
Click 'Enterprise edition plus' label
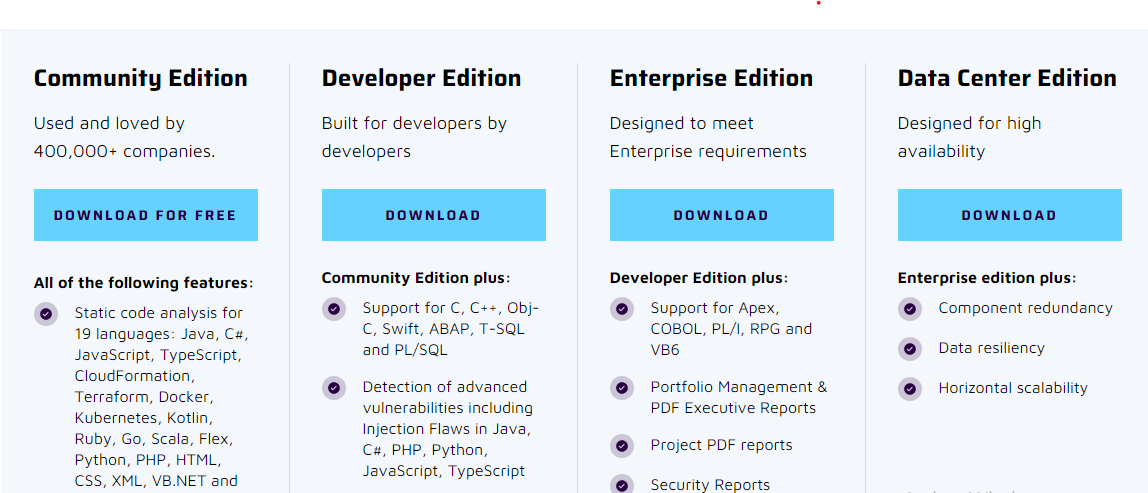click(x=988, y=278)
